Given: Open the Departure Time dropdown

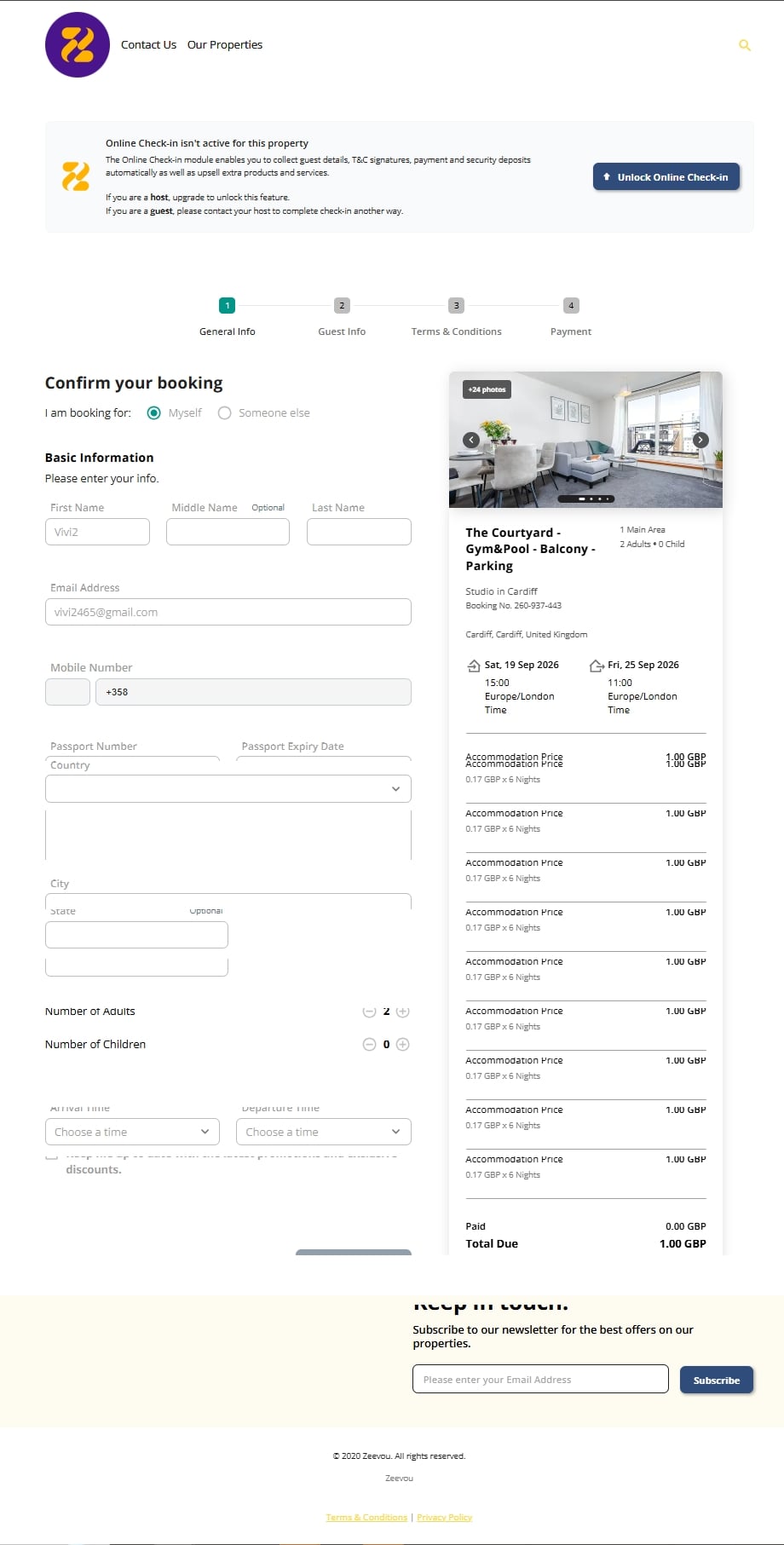Looking at the screenshot, I should pos(324,1132).
